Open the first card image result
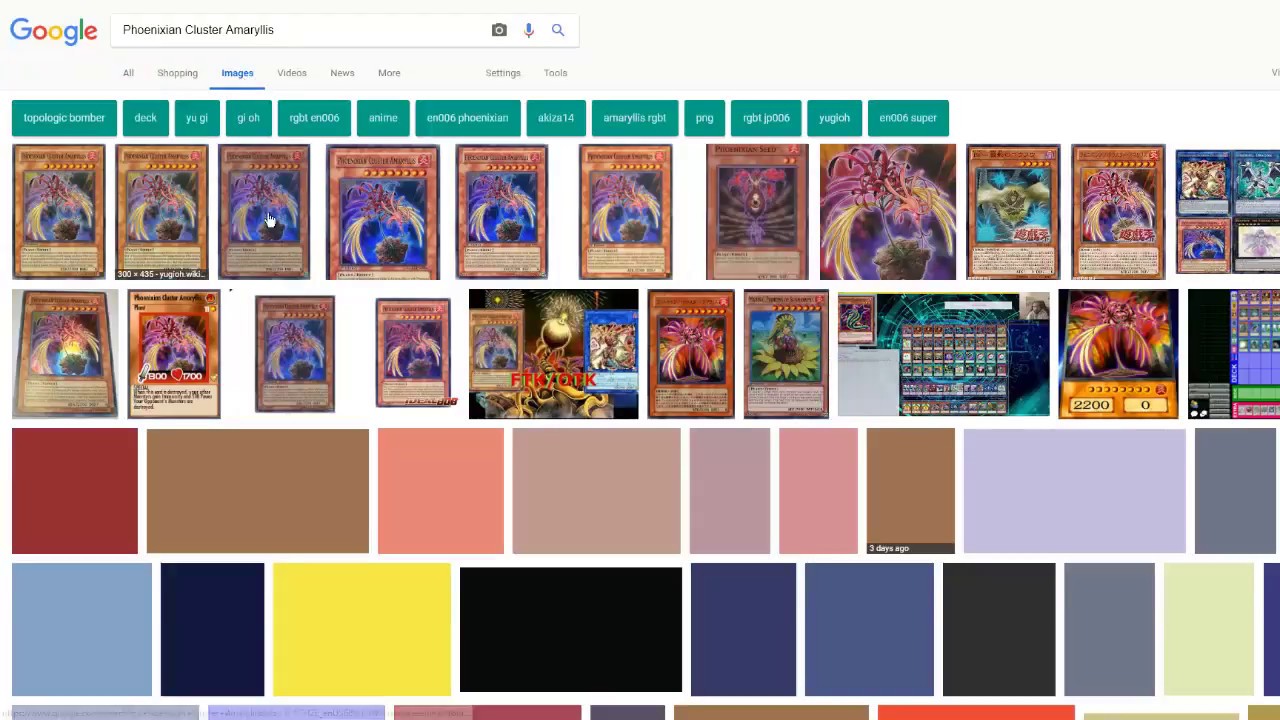The image size is (1280, 720). click(x=58, y=212)
